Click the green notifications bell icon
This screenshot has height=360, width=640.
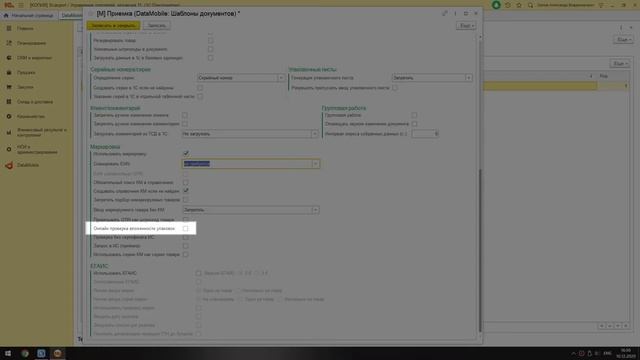[x=496, y=5]
